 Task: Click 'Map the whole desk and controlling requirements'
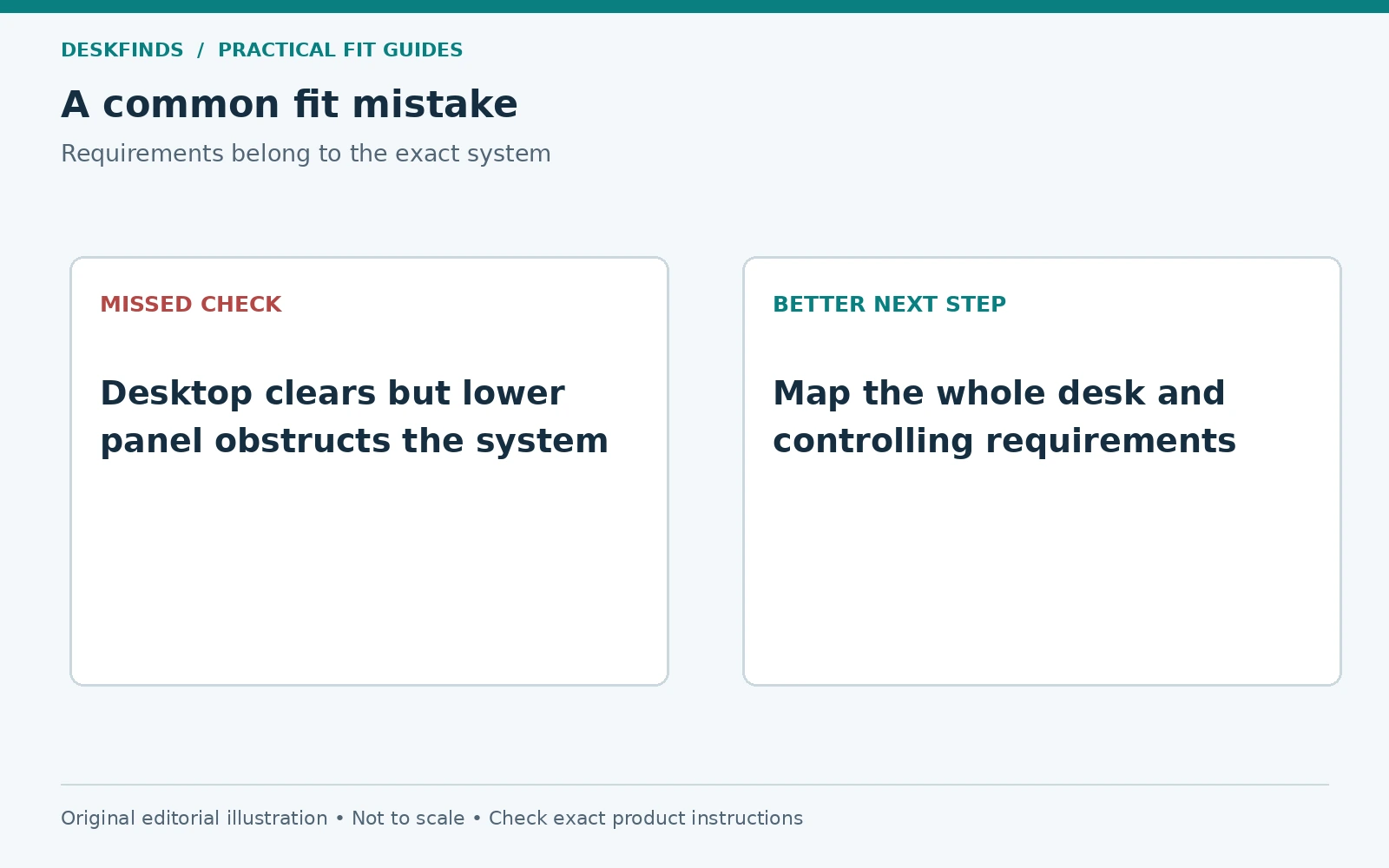pyautogui.click(x=1004, y=417)
